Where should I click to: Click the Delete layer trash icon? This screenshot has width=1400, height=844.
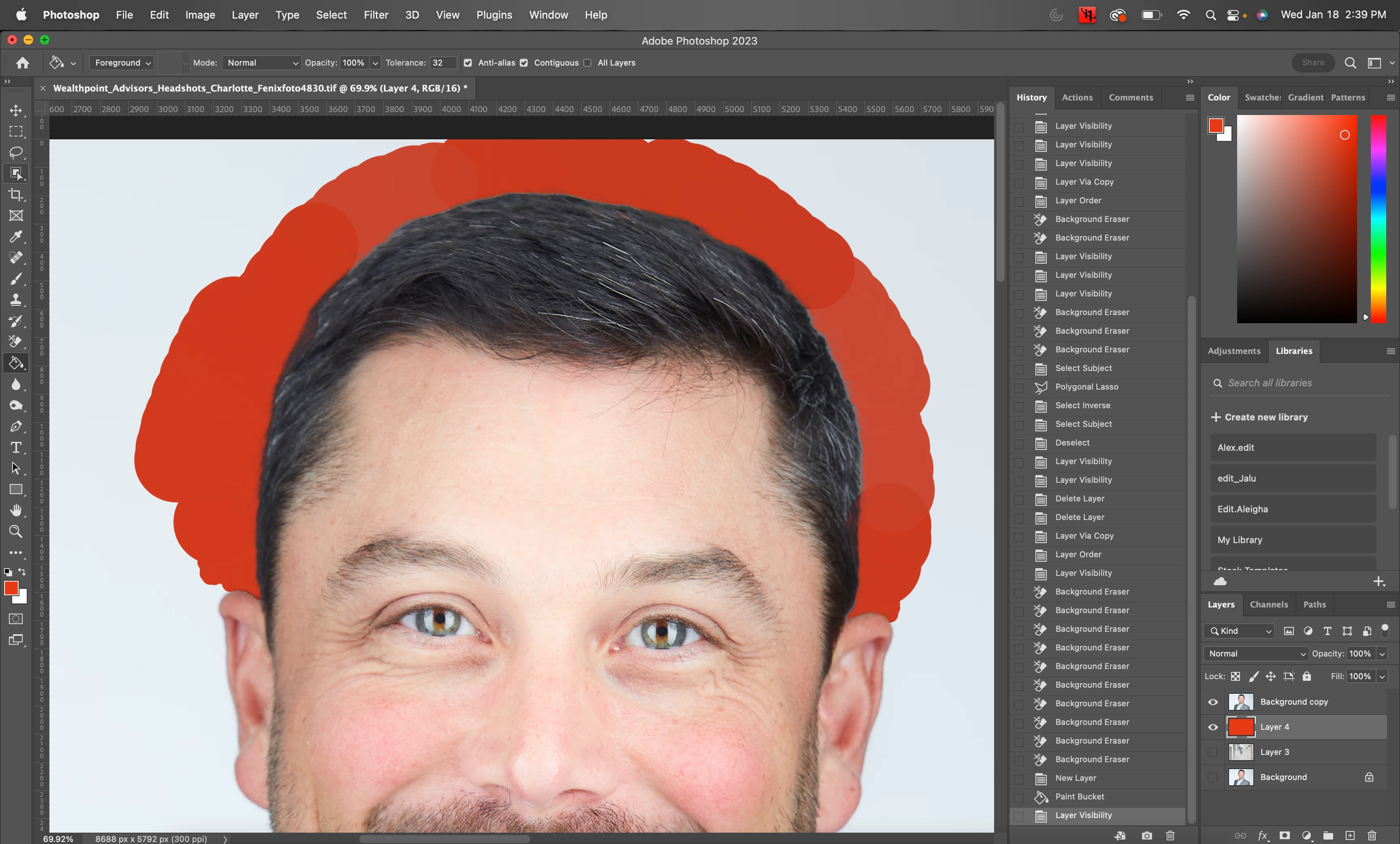[1372, 835]
